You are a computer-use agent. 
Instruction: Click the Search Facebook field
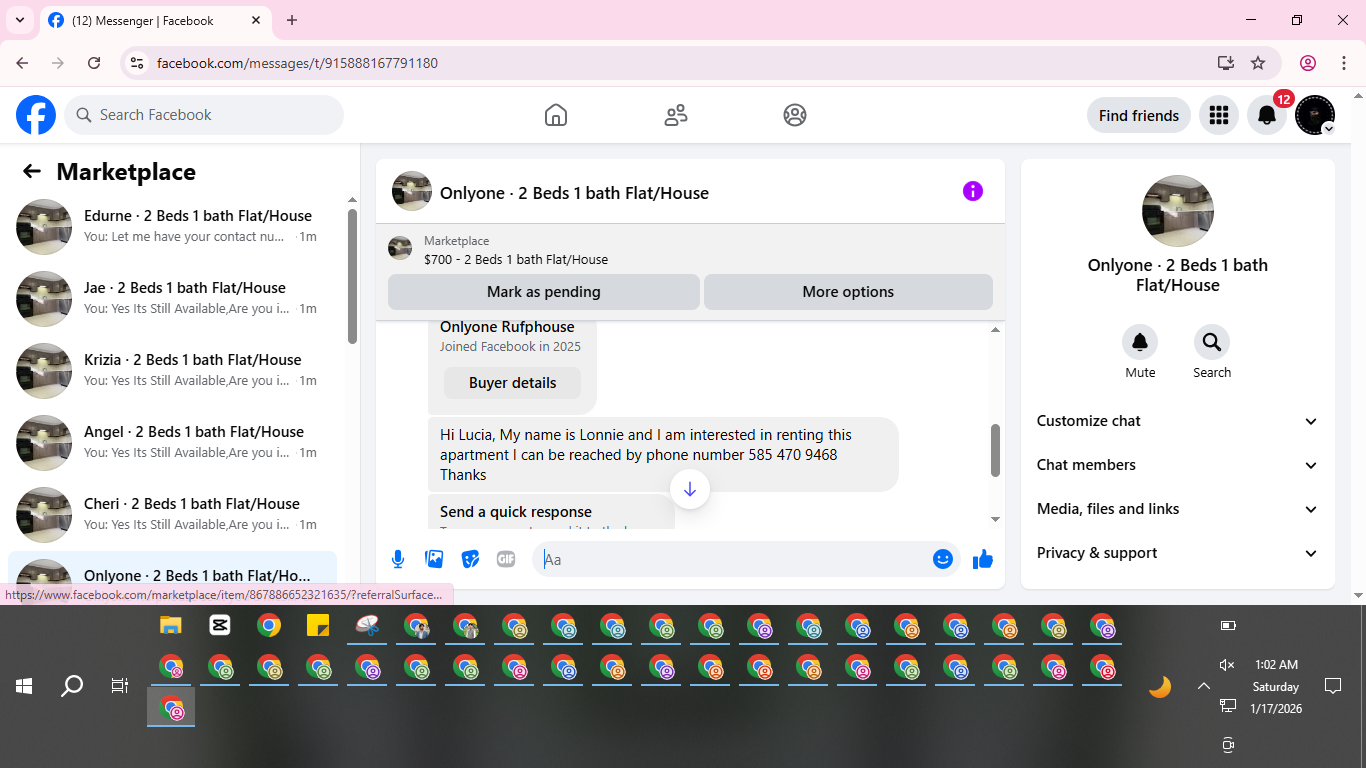coord(204,115)
